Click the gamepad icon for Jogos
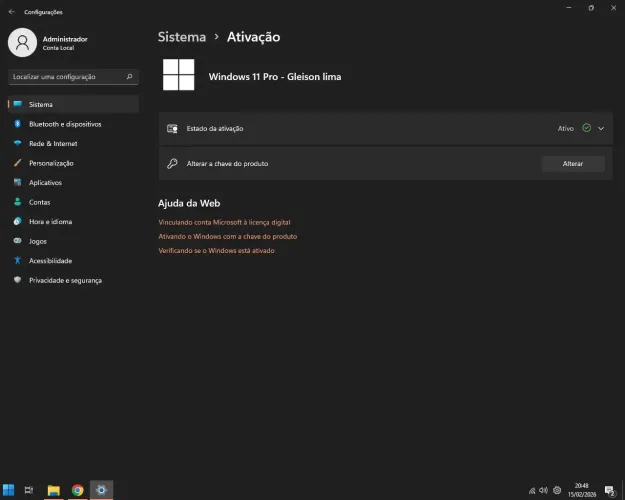 coord(18,240)
